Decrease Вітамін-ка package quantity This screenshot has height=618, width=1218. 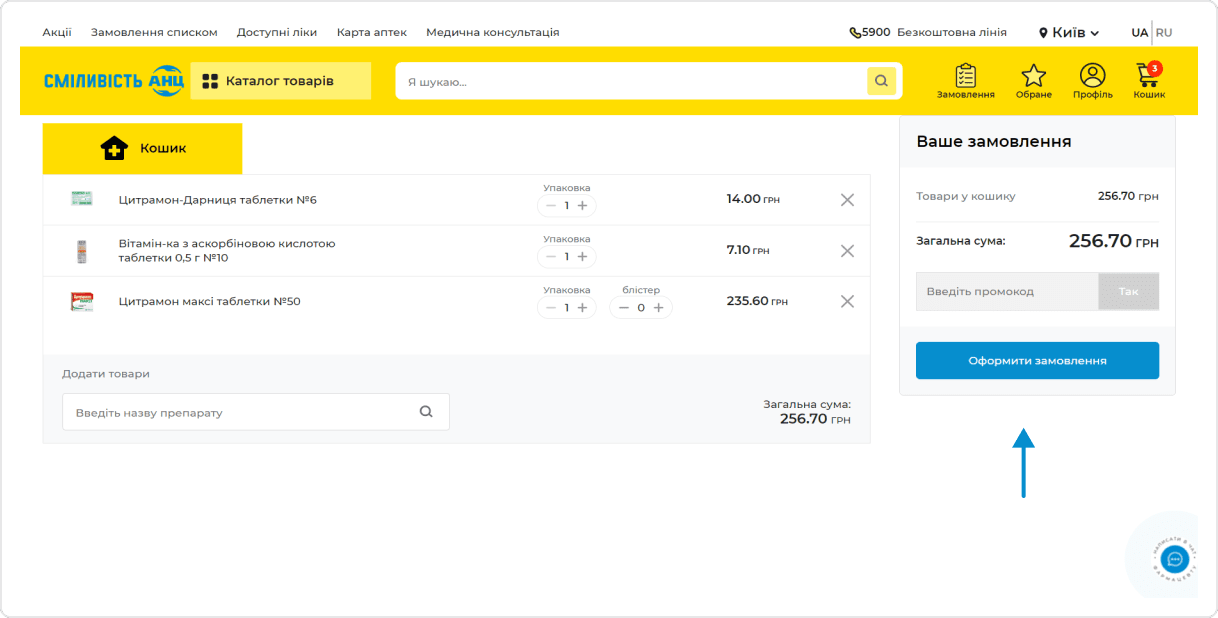point(551,257)
